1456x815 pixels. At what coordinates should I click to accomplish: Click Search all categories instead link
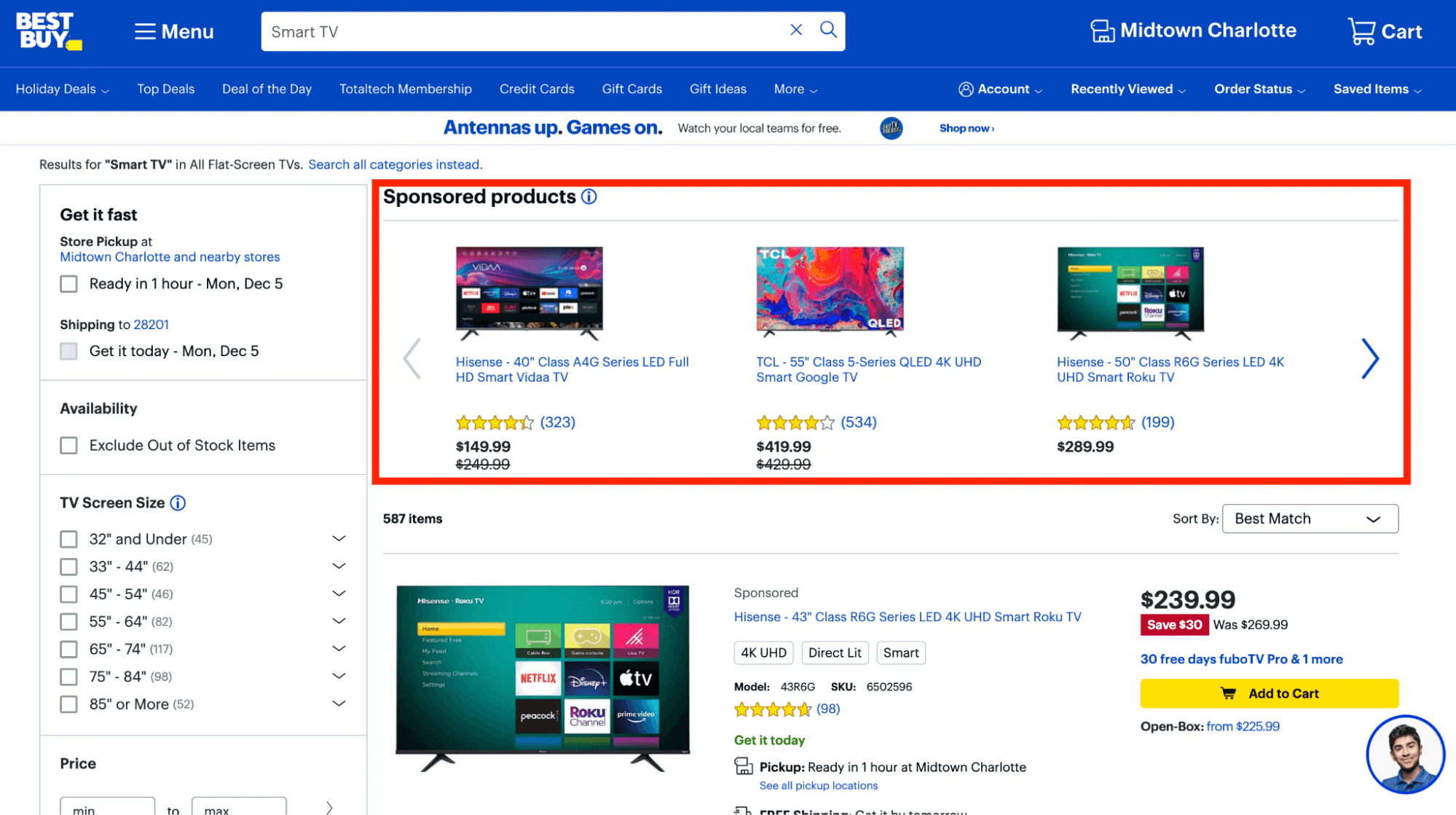tap(395, 165)
